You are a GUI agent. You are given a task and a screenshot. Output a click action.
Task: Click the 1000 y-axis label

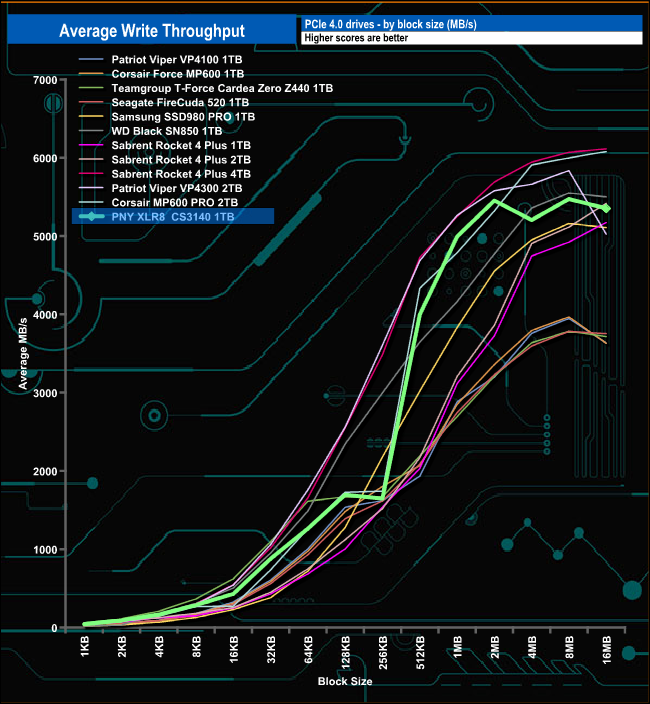coord(45,550)
